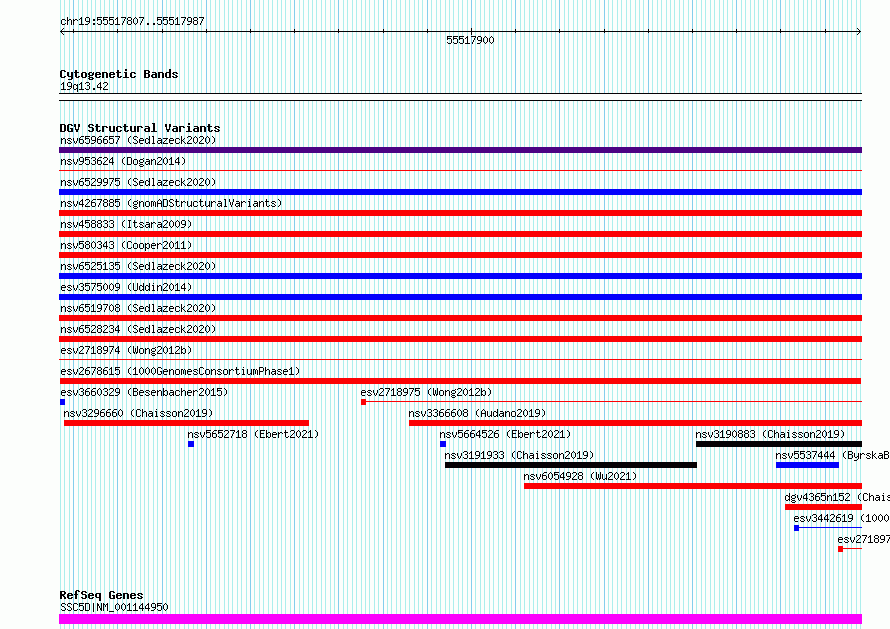
Task: Open the esv3575009 (Uddin2014) variant
Action: (x=126, y=287)
